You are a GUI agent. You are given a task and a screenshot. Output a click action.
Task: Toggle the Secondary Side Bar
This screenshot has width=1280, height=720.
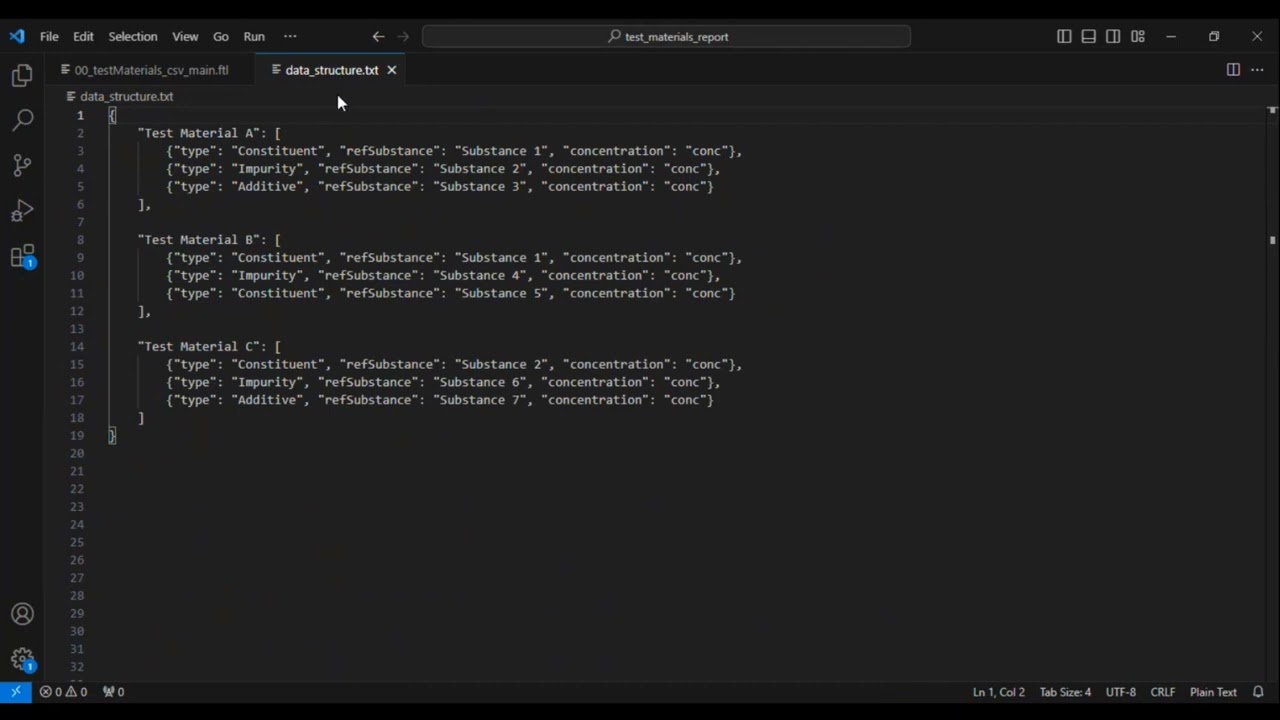click(x=1113, y=37)
